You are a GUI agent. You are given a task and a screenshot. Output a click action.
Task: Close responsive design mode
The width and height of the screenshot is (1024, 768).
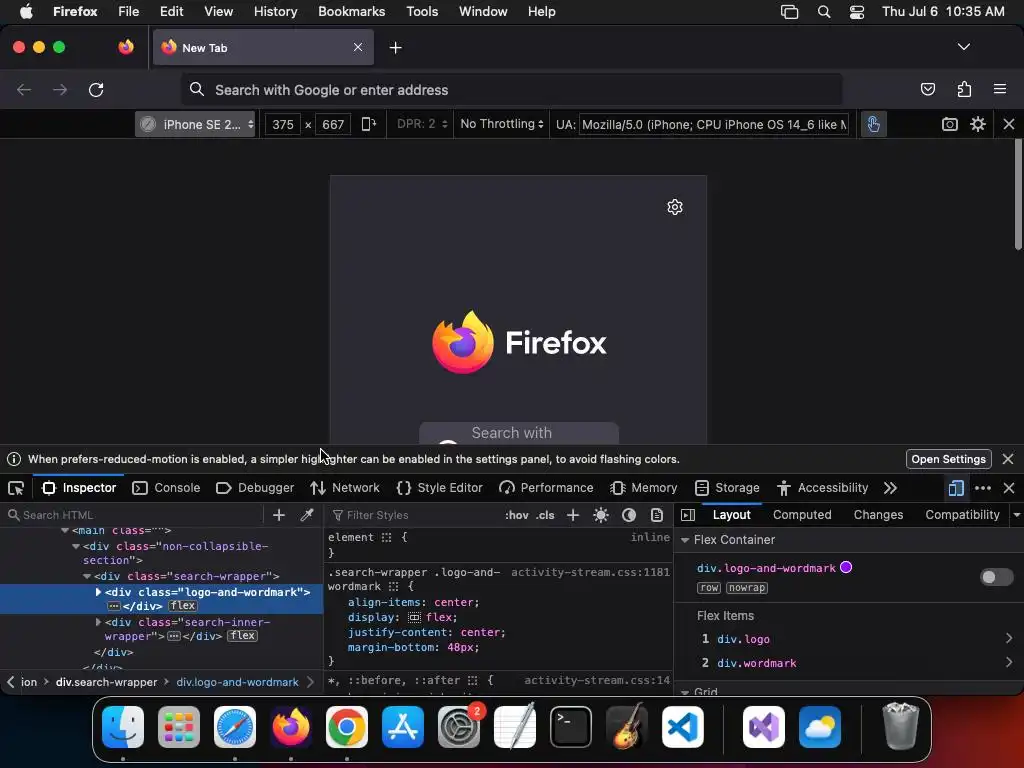[x=1008, y=124]
